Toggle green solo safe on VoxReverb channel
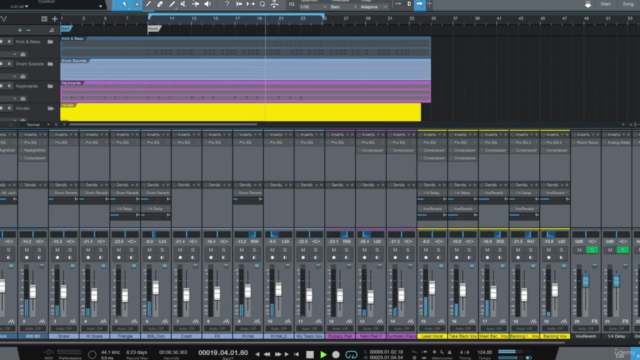This screenshot has width=640, height=360. pyautogui.click(x=592, y=250)
